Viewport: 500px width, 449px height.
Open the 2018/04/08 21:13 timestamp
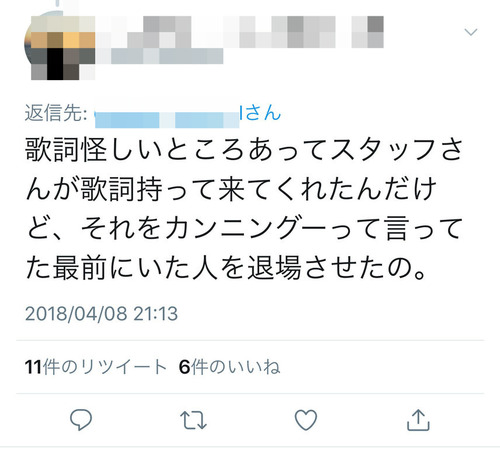[102, 314]
